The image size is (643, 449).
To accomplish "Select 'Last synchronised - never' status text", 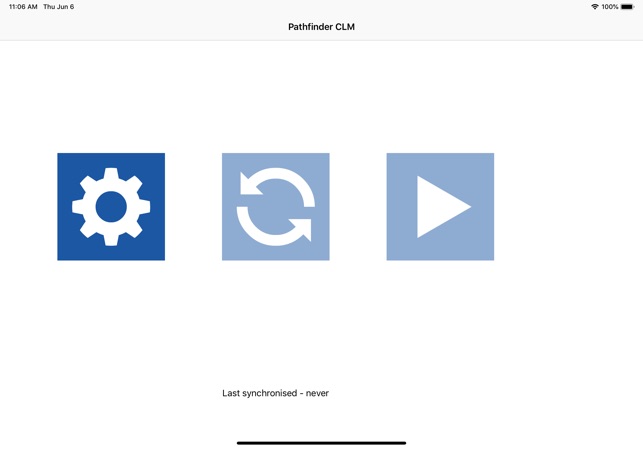I will (x=276, y=393).
